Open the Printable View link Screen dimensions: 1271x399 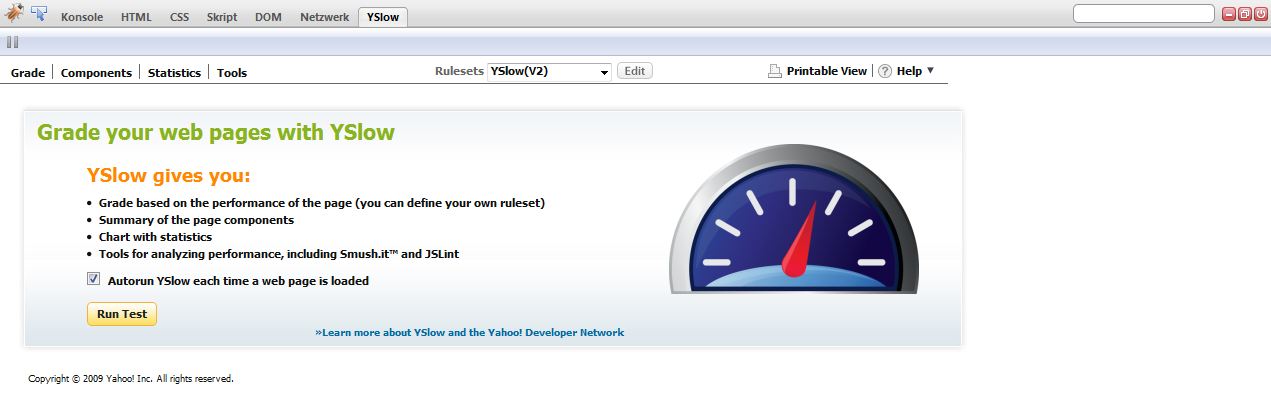point(827,71)
